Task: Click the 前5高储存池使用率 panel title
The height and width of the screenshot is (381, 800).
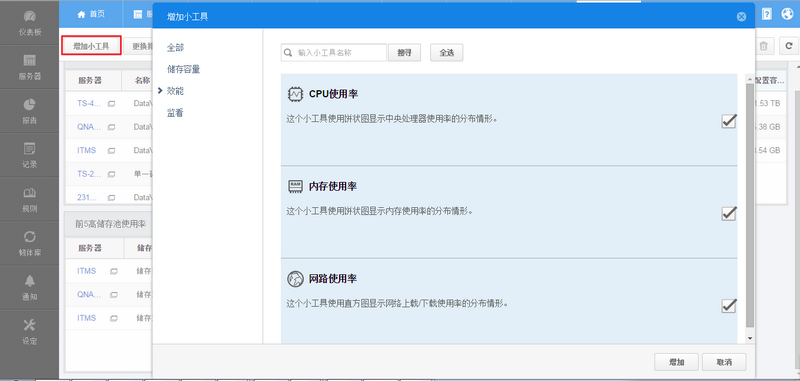Action: click(x=111, y=224)
